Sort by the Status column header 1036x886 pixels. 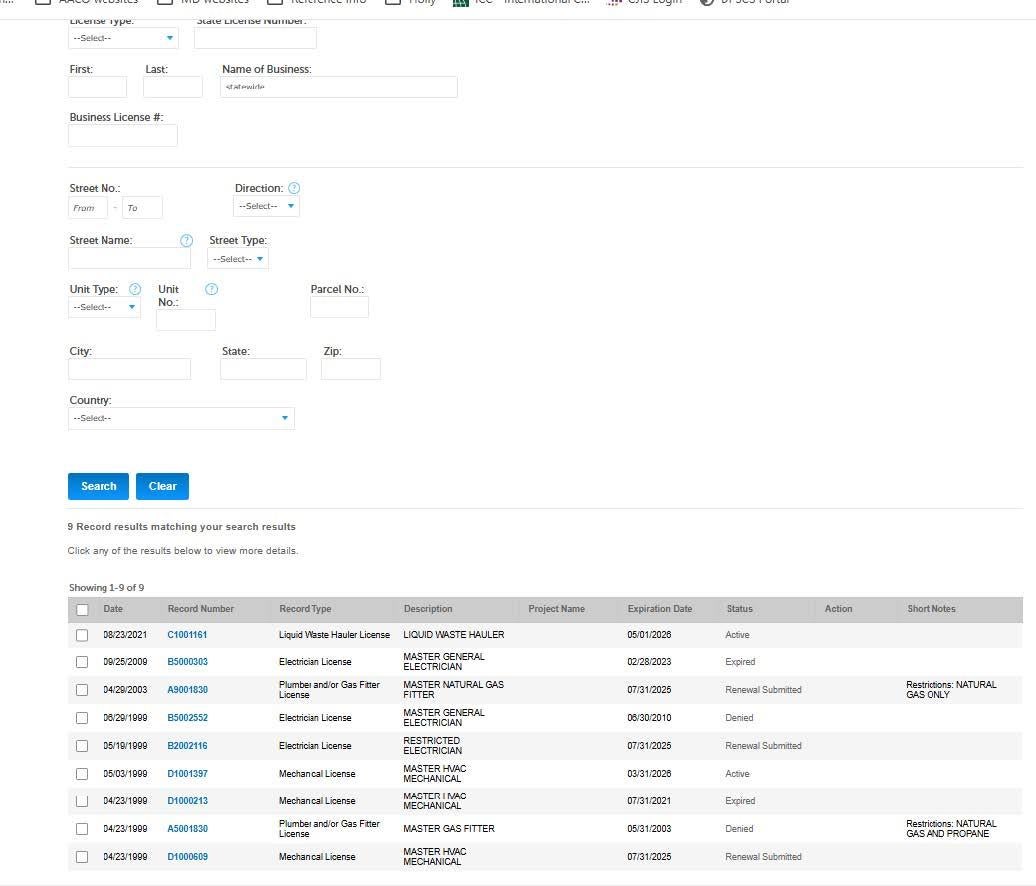click(739, 609)
